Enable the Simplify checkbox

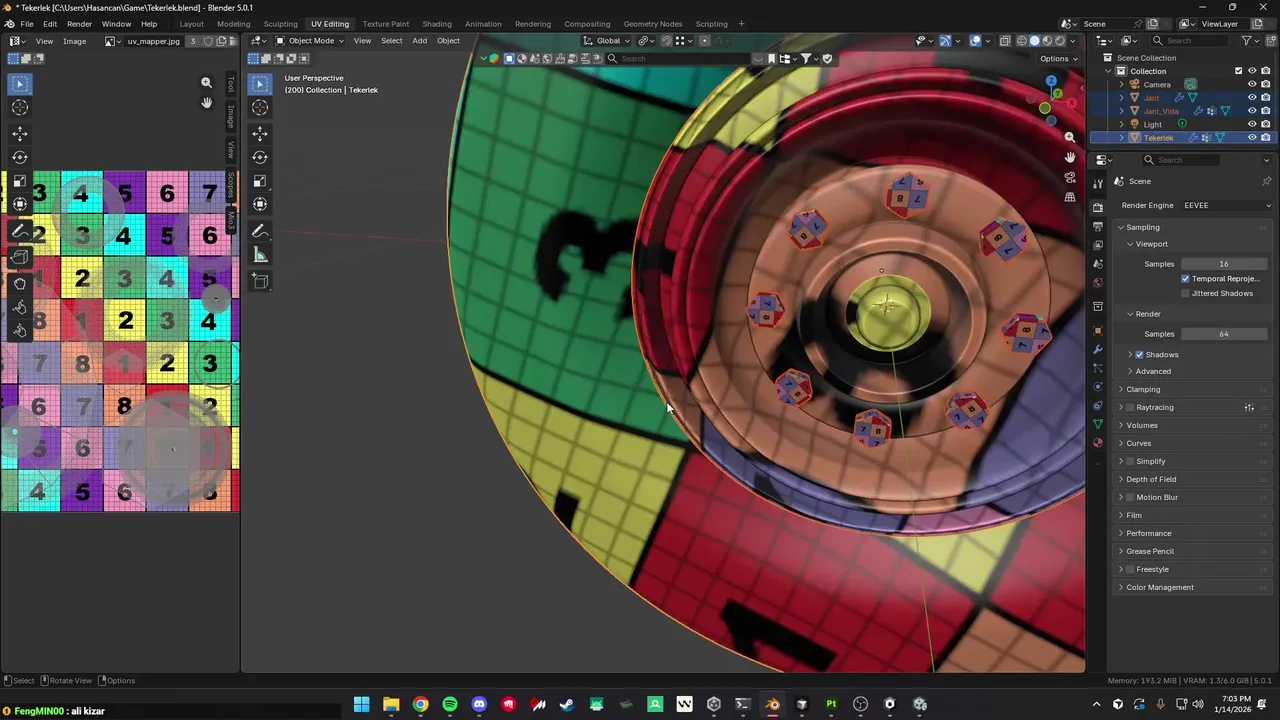click(1130, 461)
